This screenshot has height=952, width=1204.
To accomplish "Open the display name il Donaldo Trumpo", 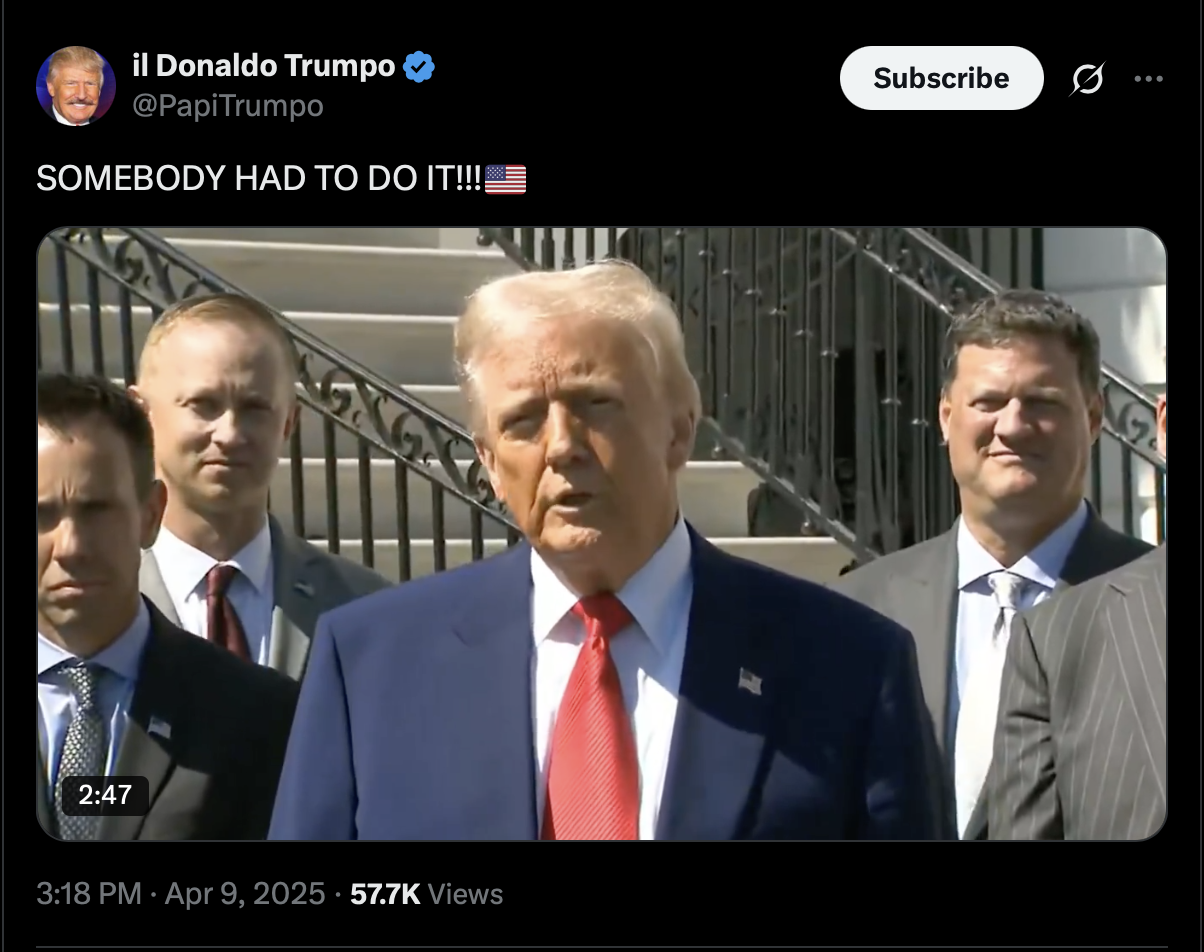I will [x=264, y=67].
